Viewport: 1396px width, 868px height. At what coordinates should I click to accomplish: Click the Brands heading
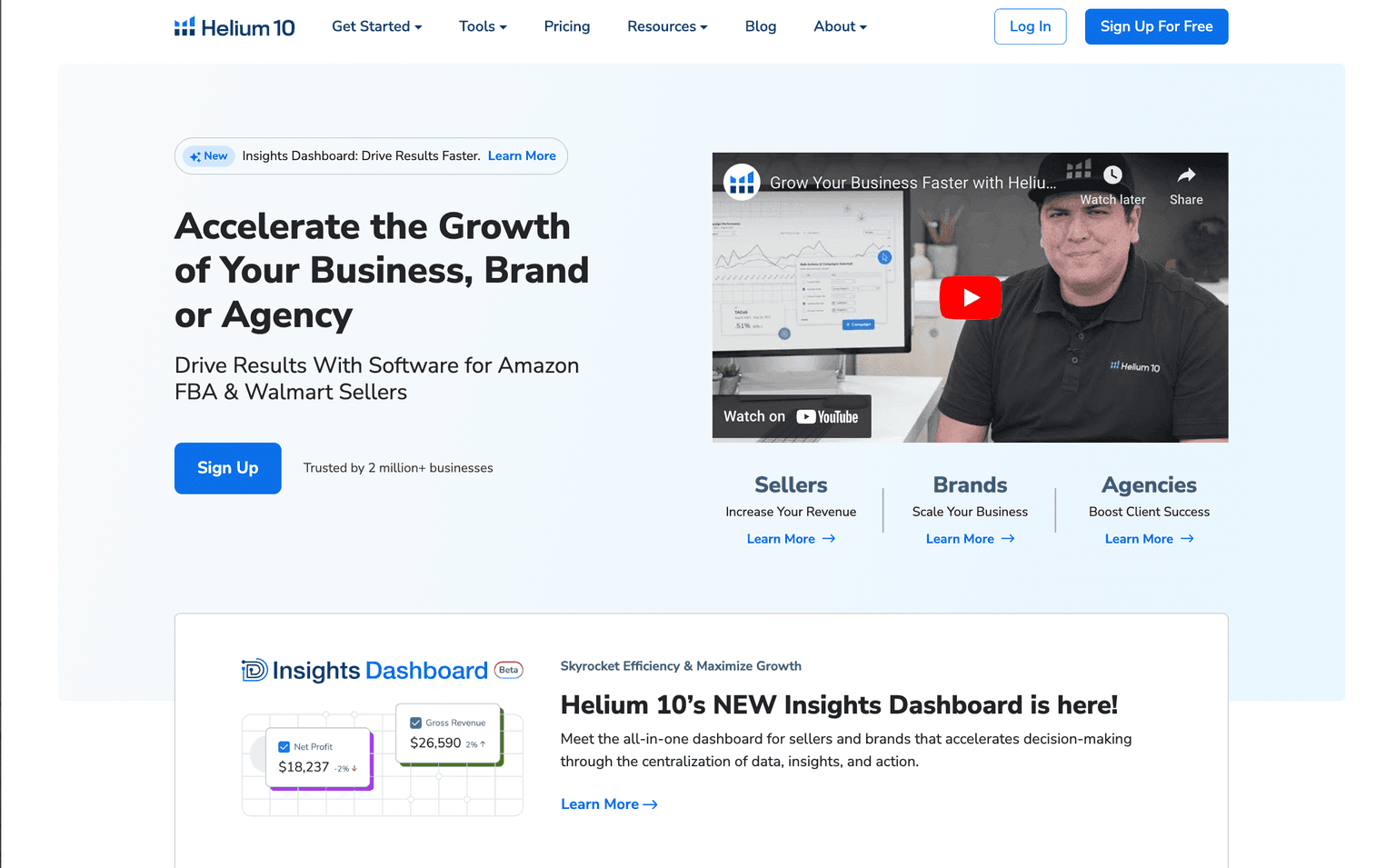pyautogui.click(x=970, y=484)
